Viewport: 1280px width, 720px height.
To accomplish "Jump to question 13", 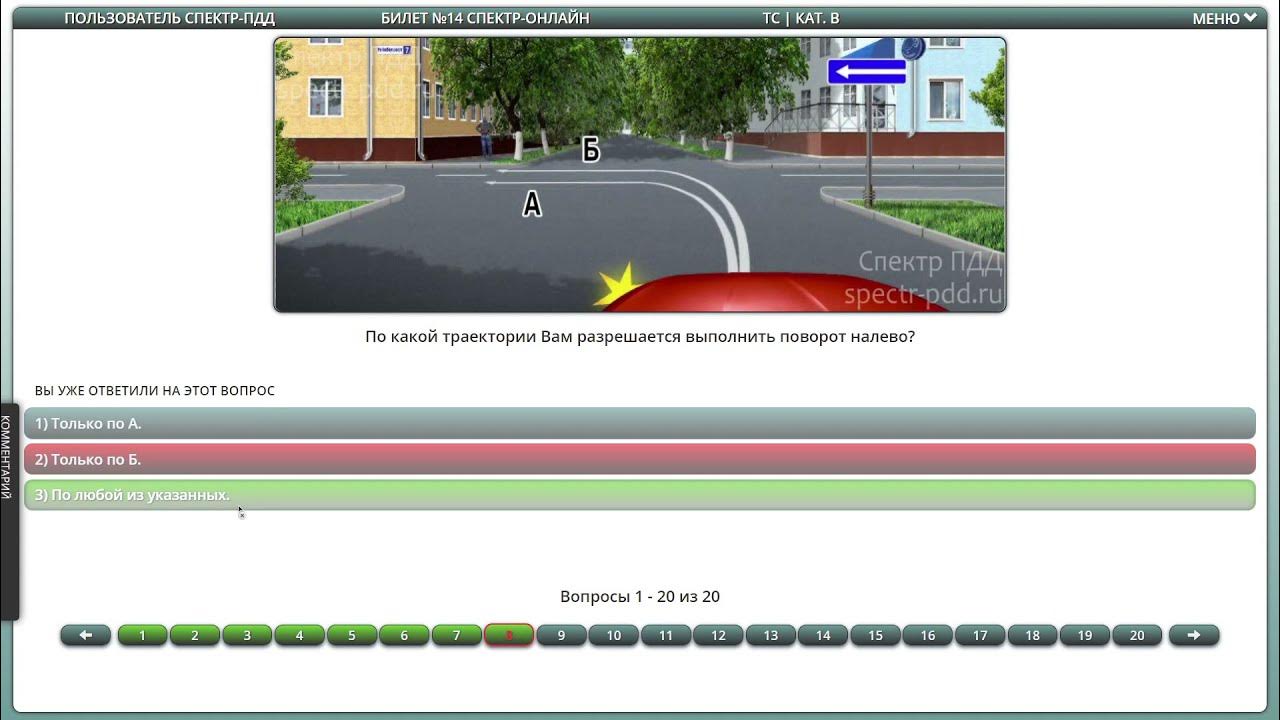I will 771,635.
